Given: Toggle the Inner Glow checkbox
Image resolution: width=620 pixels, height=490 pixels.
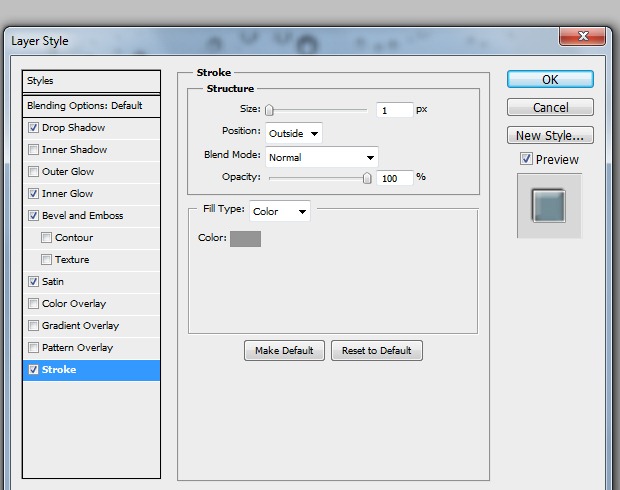Looking at the screenshot, I should [34, 193].
